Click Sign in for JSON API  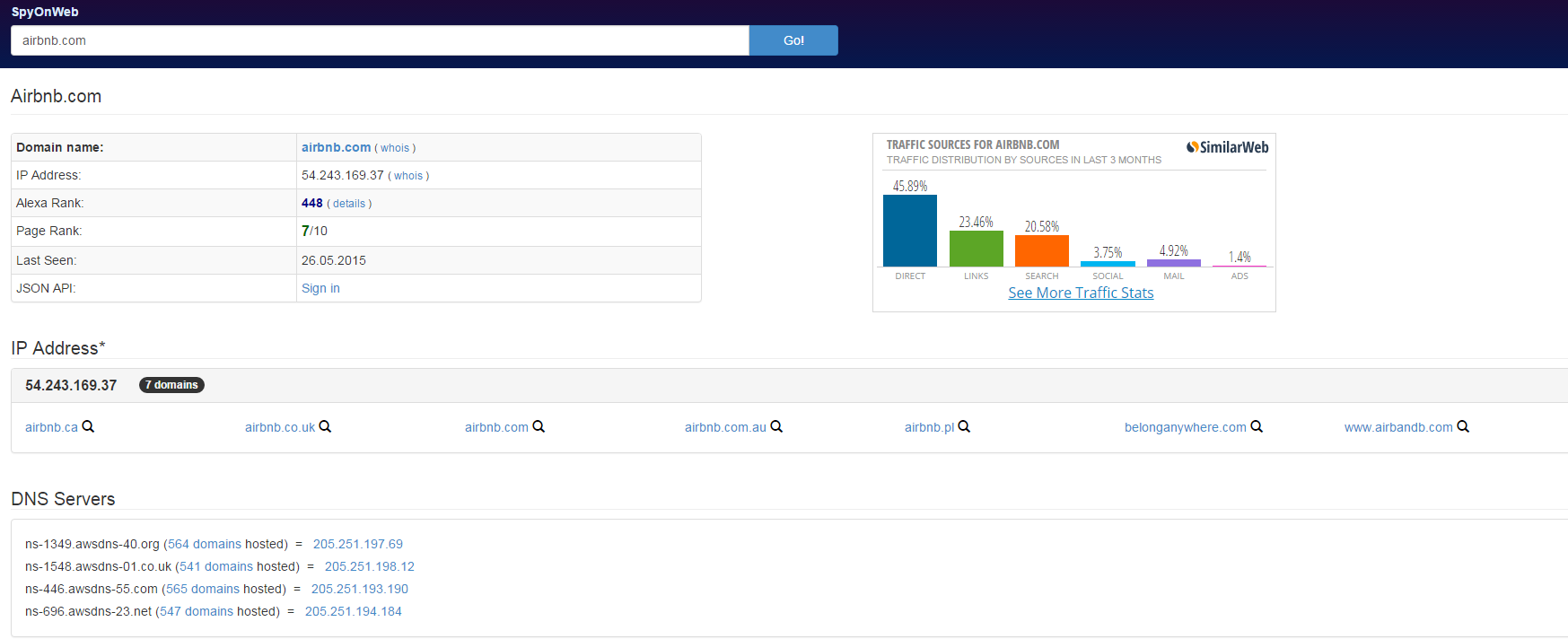pos(320,288)
